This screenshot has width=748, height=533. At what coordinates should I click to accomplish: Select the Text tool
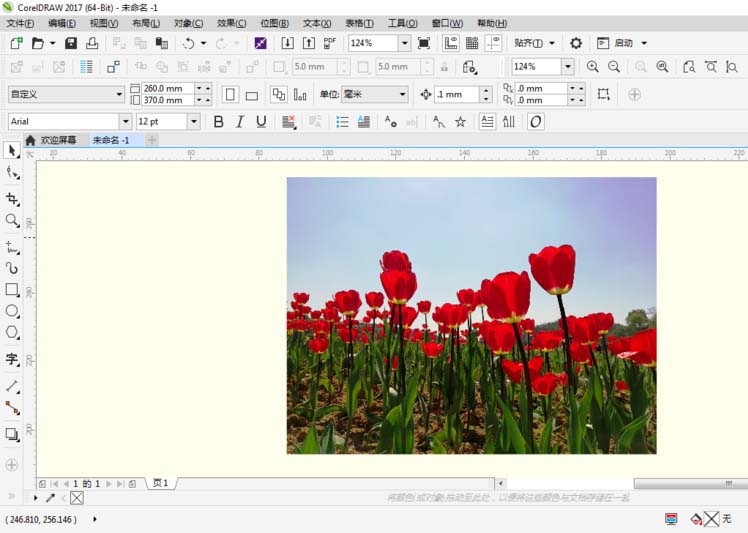click(x=11, y=359)
